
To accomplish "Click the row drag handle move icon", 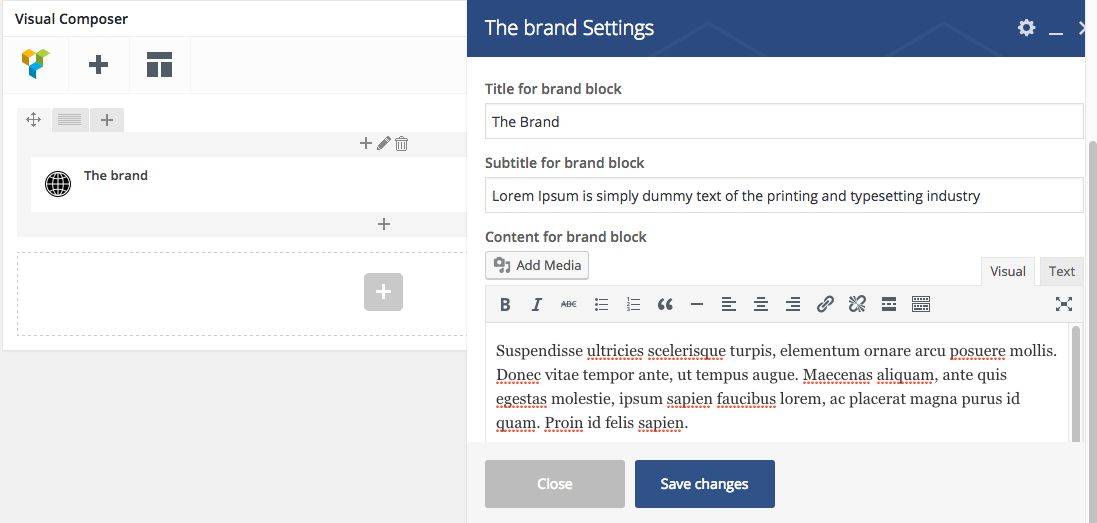I will [33, 120].
